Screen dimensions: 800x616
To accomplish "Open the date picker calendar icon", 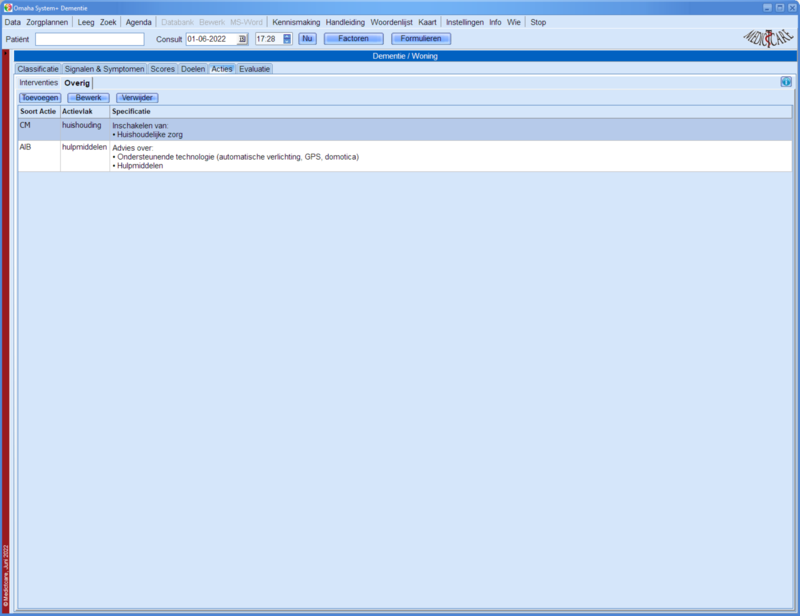I will [x=242, y=39].
